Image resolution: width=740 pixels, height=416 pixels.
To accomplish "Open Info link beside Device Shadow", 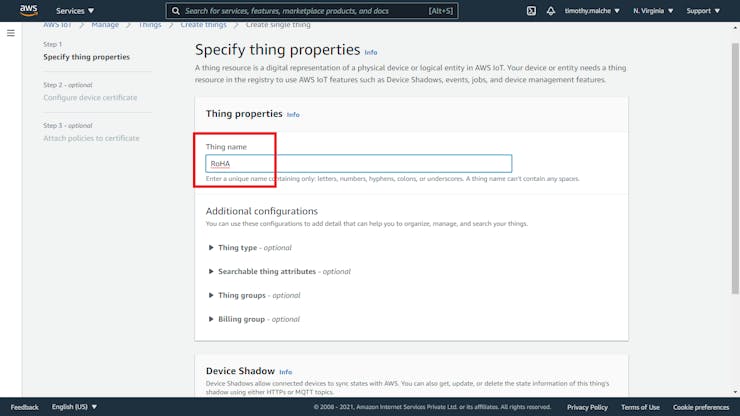I will pyautogui.click(x=286, y=372).
